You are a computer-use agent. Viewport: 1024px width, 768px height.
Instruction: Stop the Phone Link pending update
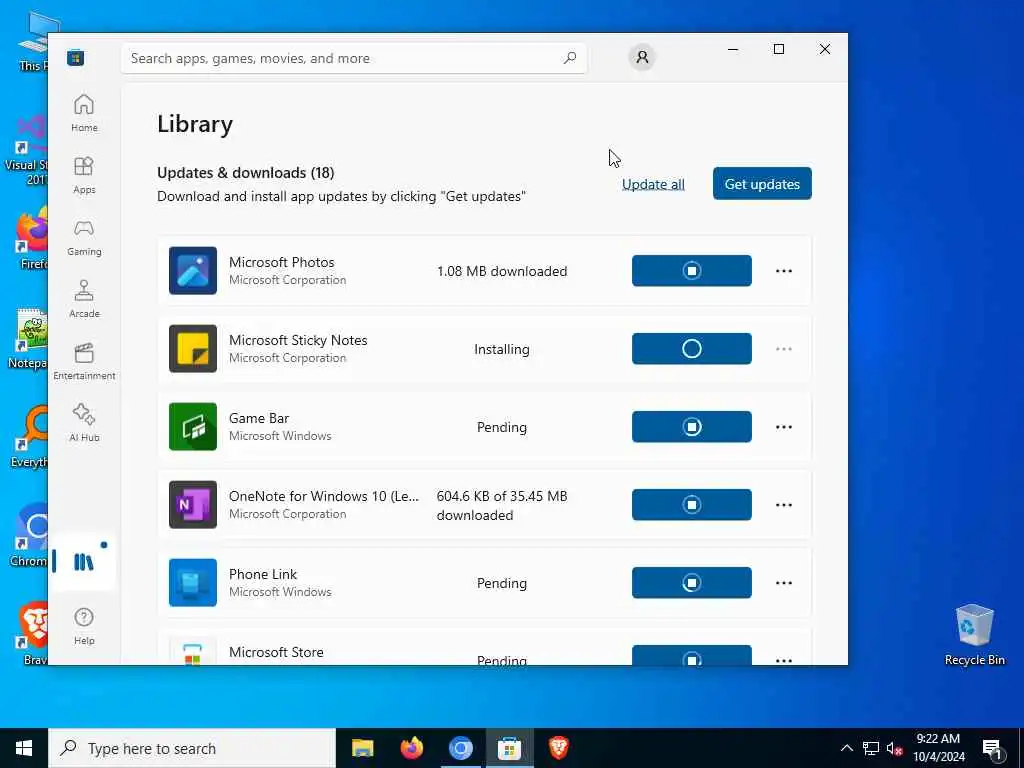(692, 583)
